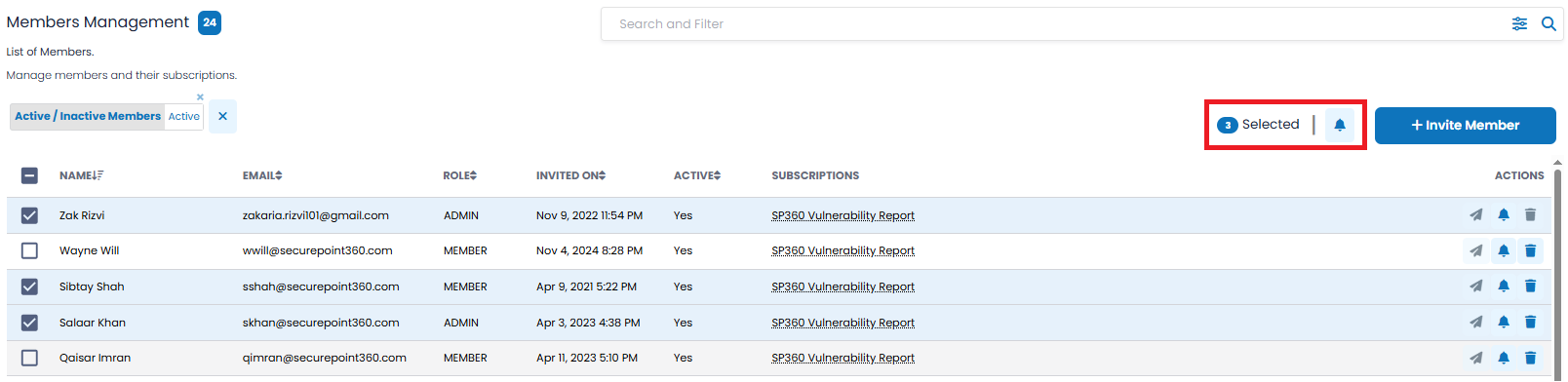The width and height of the screenshot is (1568, 382).
Task: Sort members by ROLE column header
Action: point(459,175)
